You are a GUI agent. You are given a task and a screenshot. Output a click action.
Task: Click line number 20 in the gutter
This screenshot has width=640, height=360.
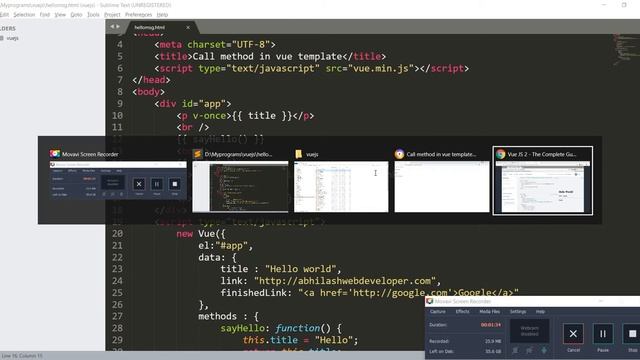(x=118, y=233)
